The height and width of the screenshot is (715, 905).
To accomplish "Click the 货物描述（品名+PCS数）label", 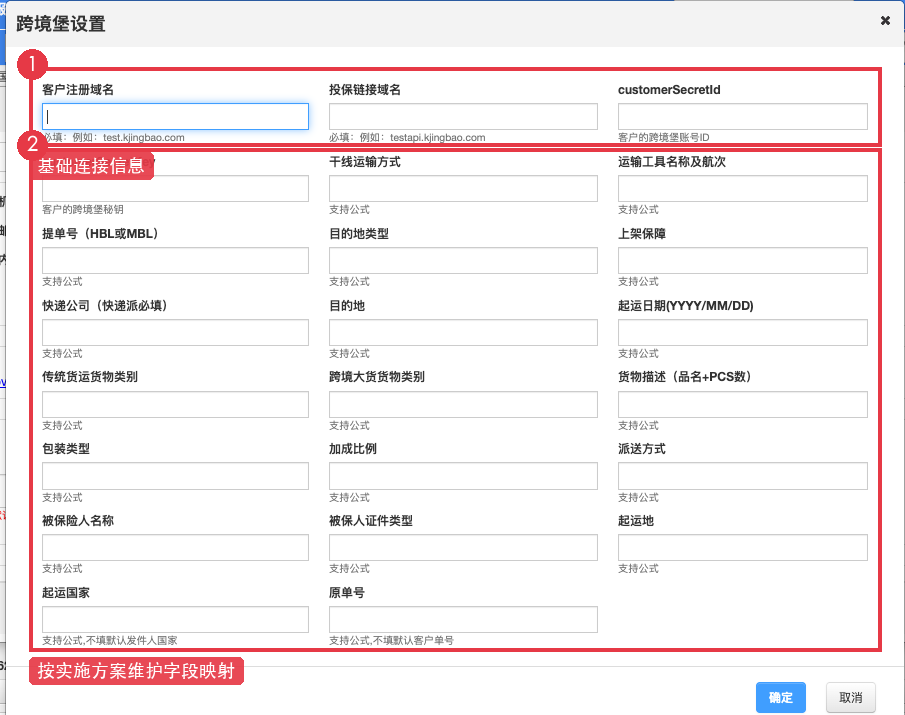I will (x=687, y=377).
